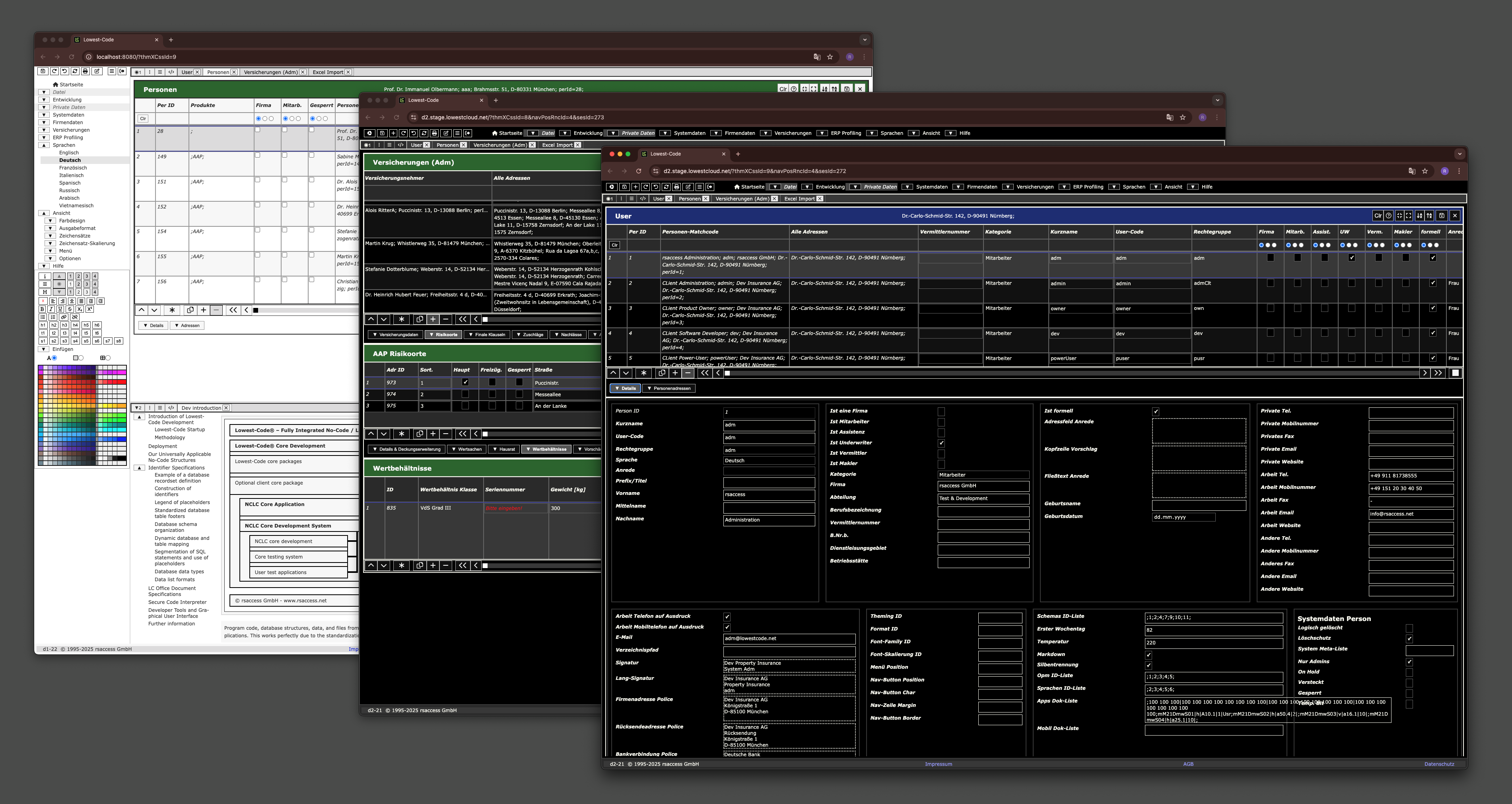Screen dimensions: 1512x804
Task: Collapse Sprachen tree in localhost sidebar
Action: (43, 145)
